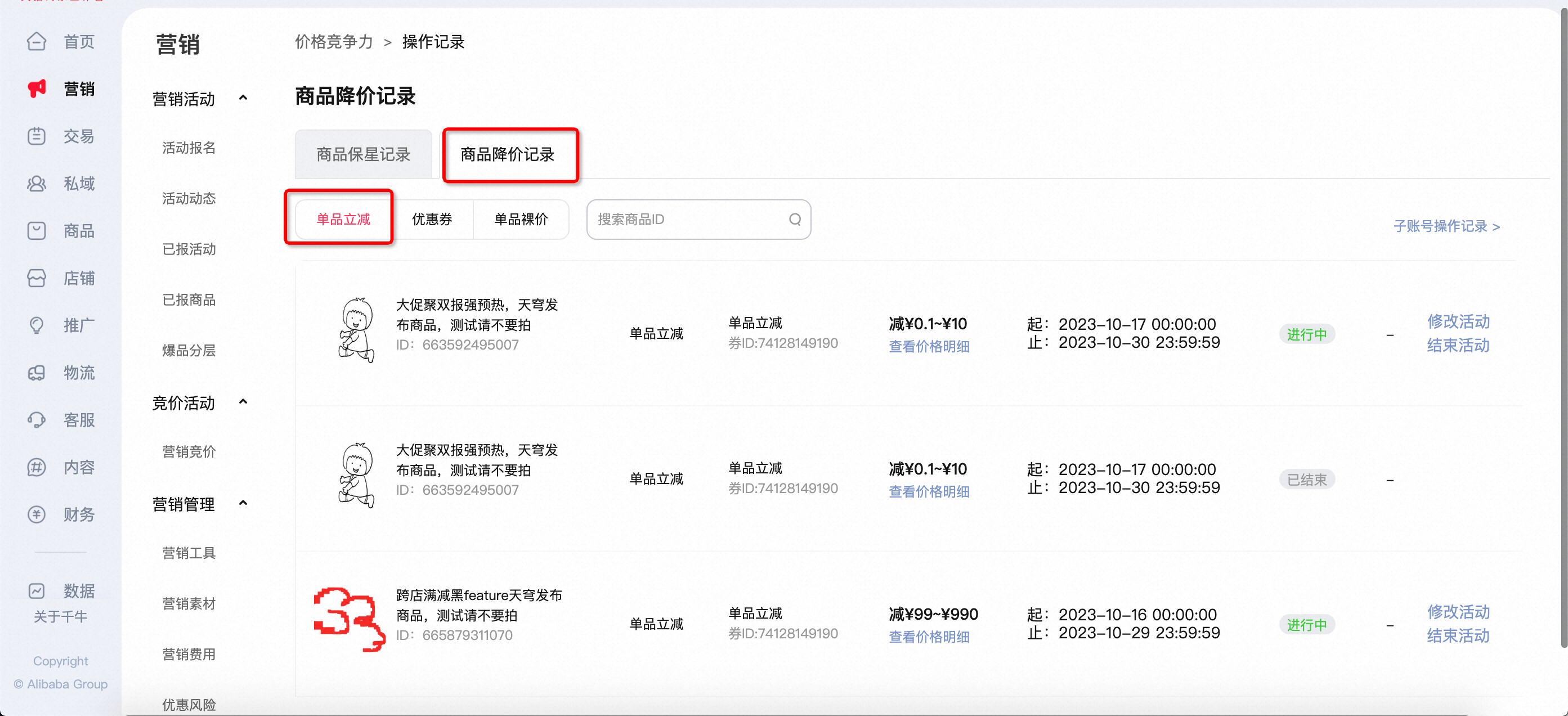Screen dimensions: 1568x716
Task: Click the 交易 transaction icon
Action: 37,136
